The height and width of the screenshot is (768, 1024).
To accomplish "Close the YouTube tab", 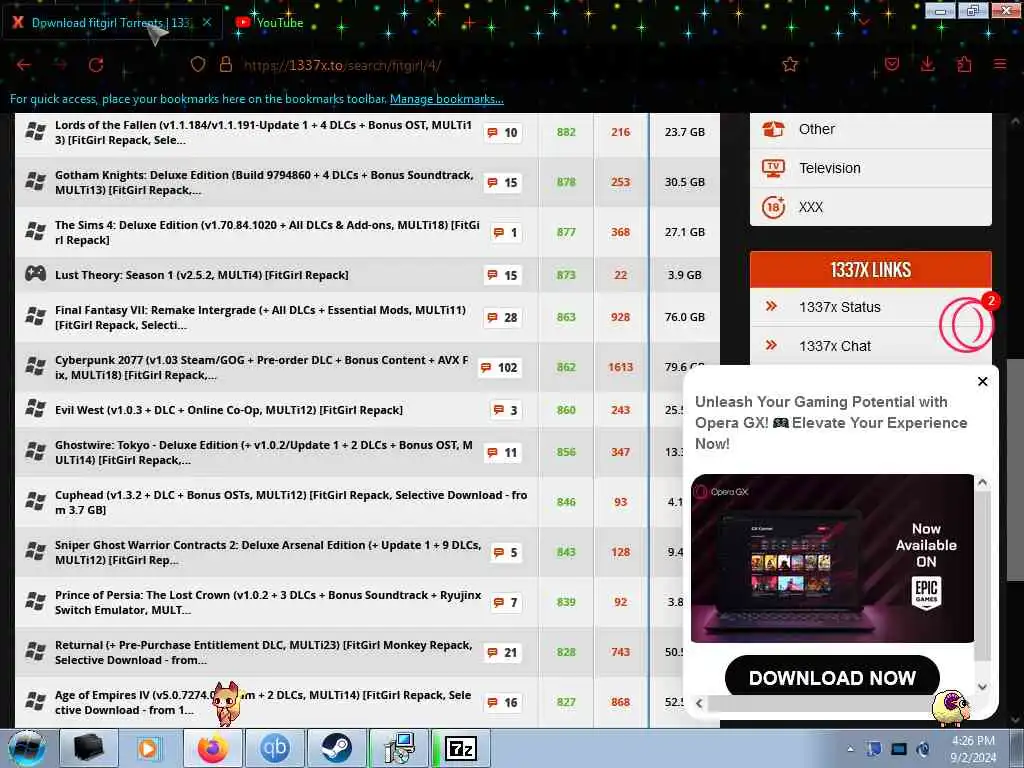I will point(432,22).
